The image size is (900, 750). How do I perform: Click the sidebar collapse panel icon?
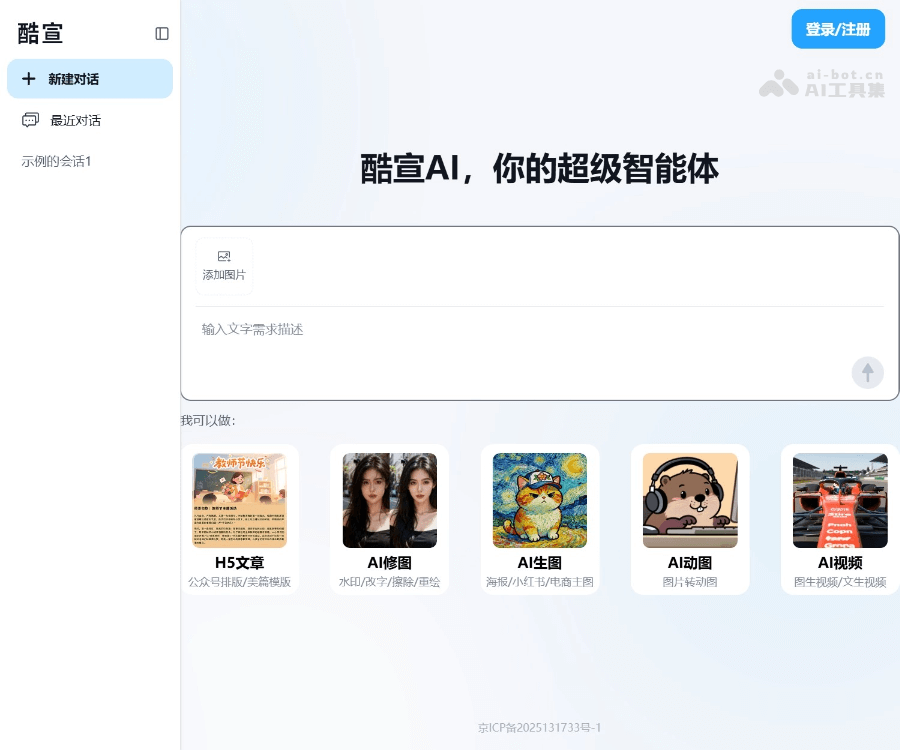click(x=162, y=33)
